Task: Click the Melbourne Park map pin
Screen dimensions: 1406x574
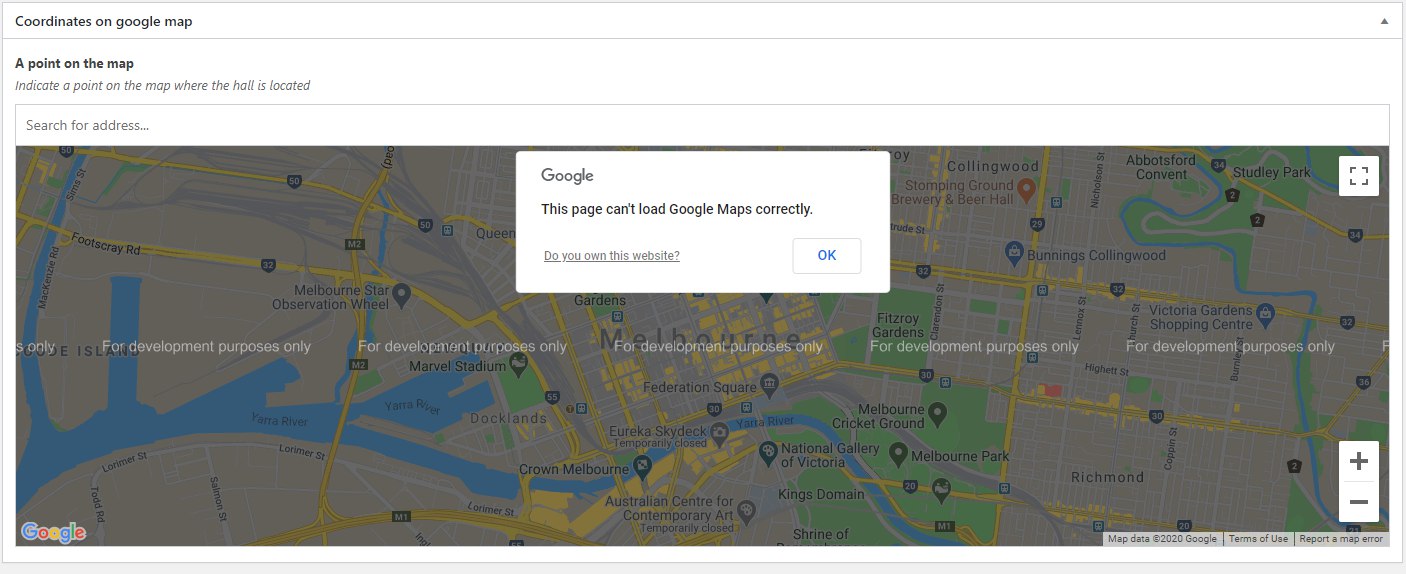Action: (x=898, y=455)
